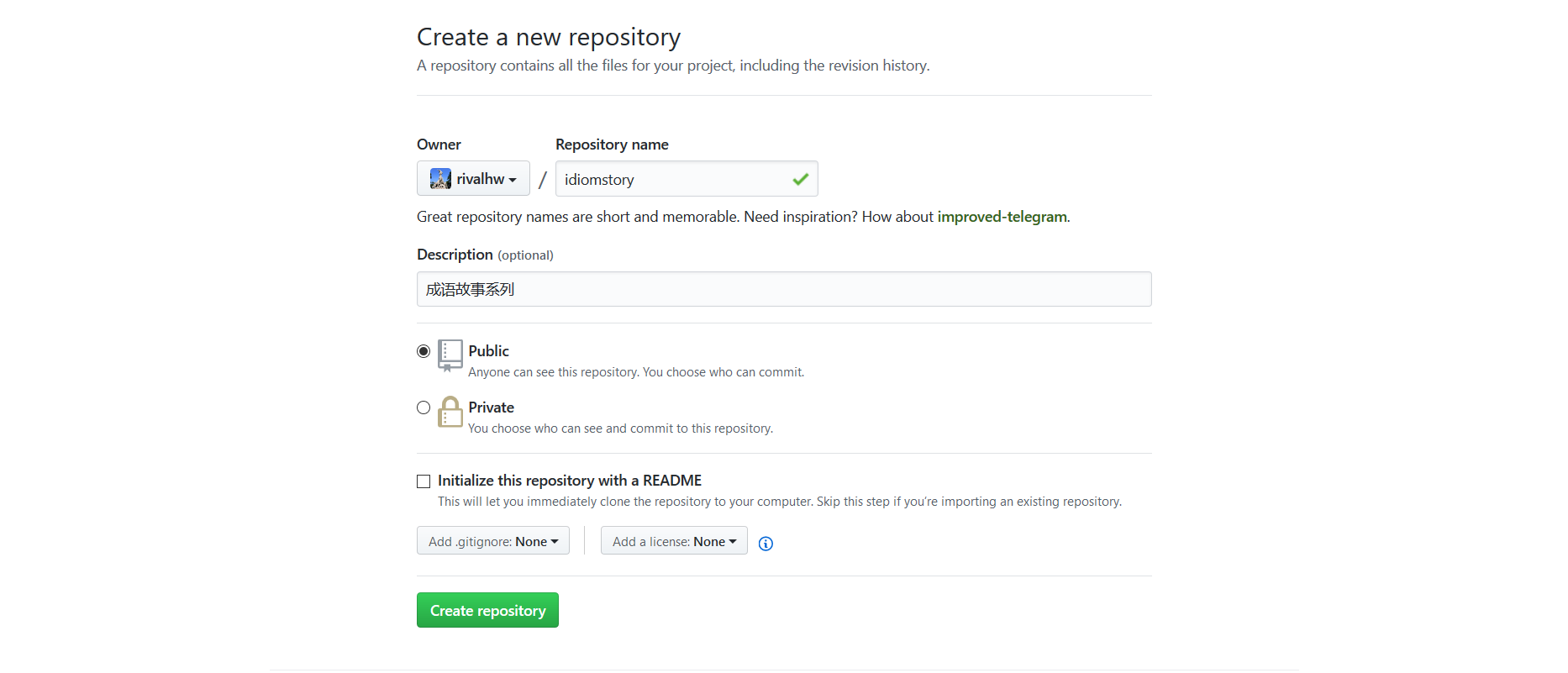
Task: Click the Create a new repository heading
Action: click(x=548, y=37)
